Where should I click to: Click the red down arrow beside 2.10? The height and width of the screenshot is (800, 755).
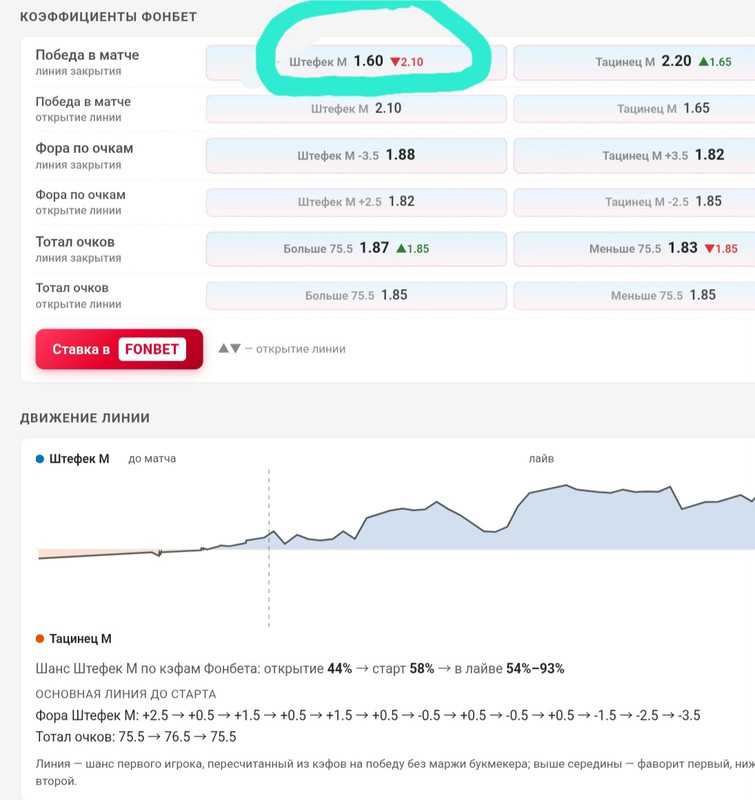395,62
